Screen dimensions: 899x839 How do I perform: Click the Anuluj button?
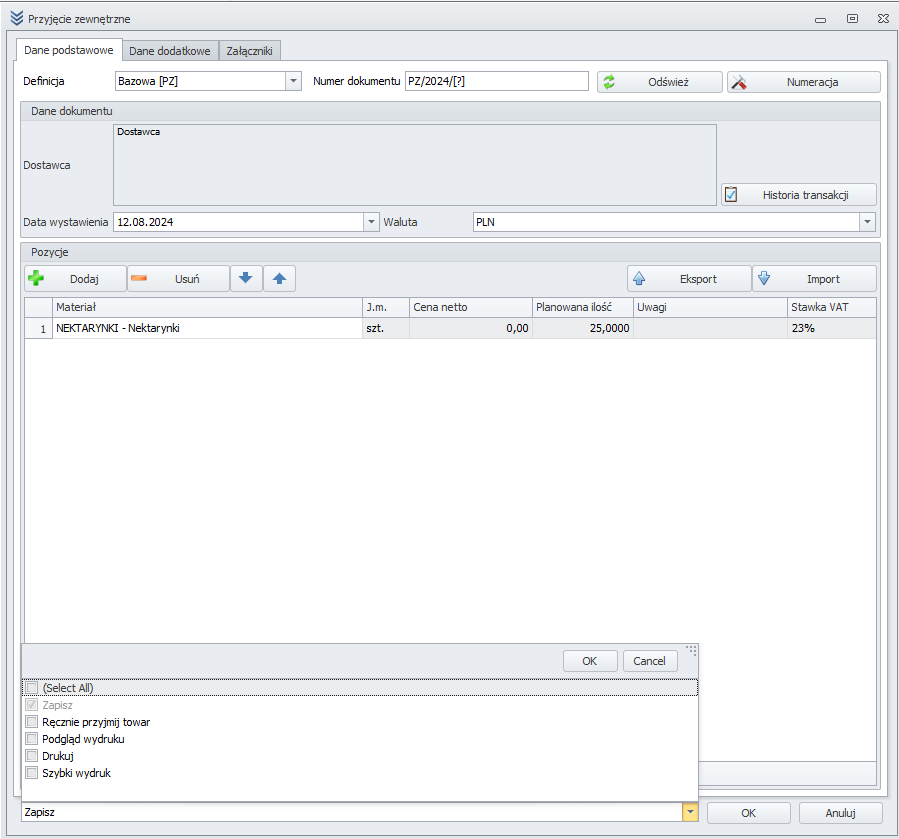[x=840, y=813]
